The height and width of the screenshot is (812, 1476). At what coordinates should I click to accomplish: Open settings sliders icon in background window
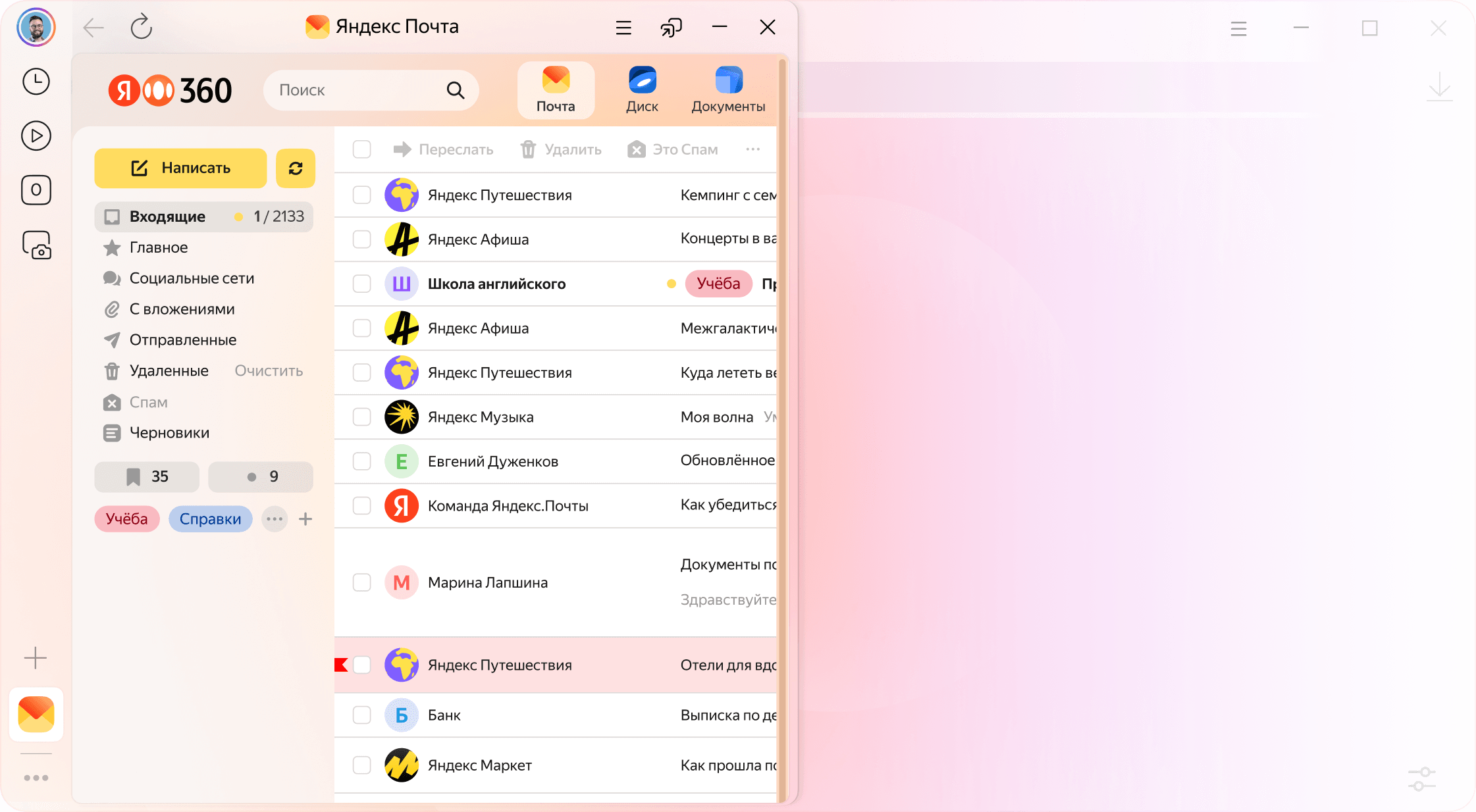click(1422, 779)
